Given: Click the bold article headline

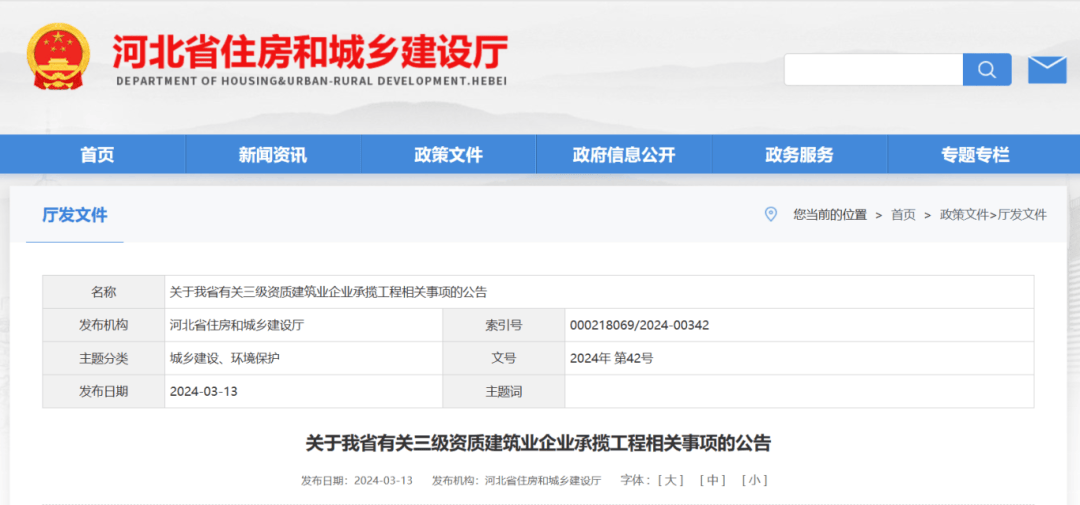Looking at the screenshot, I should tap(538, 443).
